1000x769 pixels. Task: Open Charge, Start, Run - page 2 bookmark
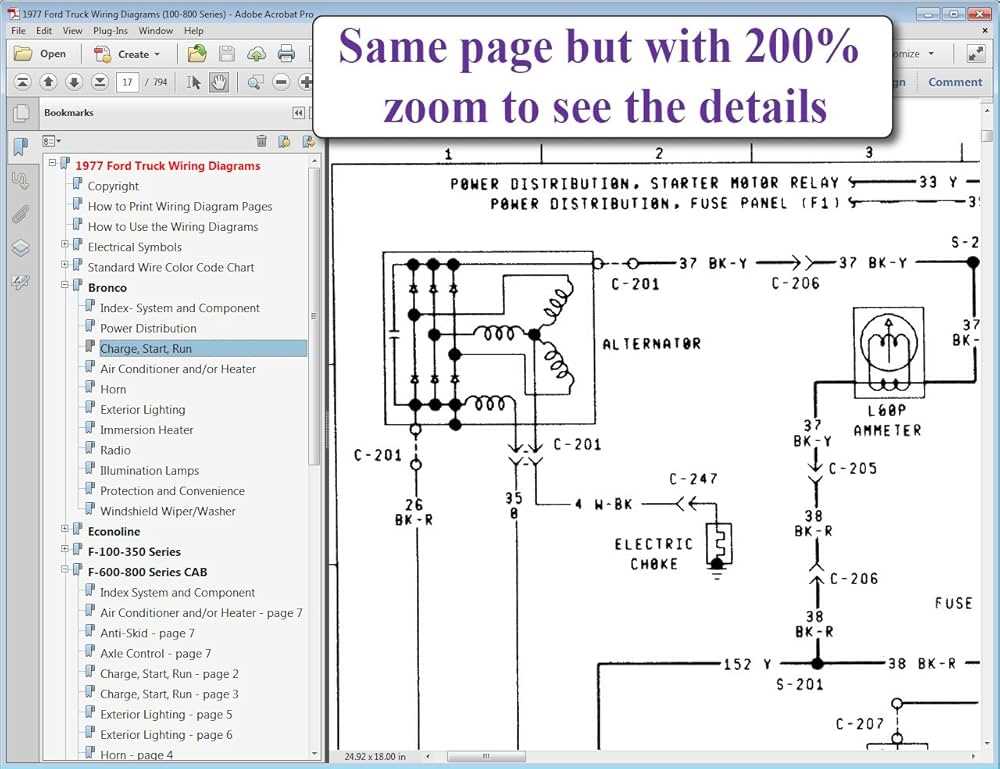point(169,674)
